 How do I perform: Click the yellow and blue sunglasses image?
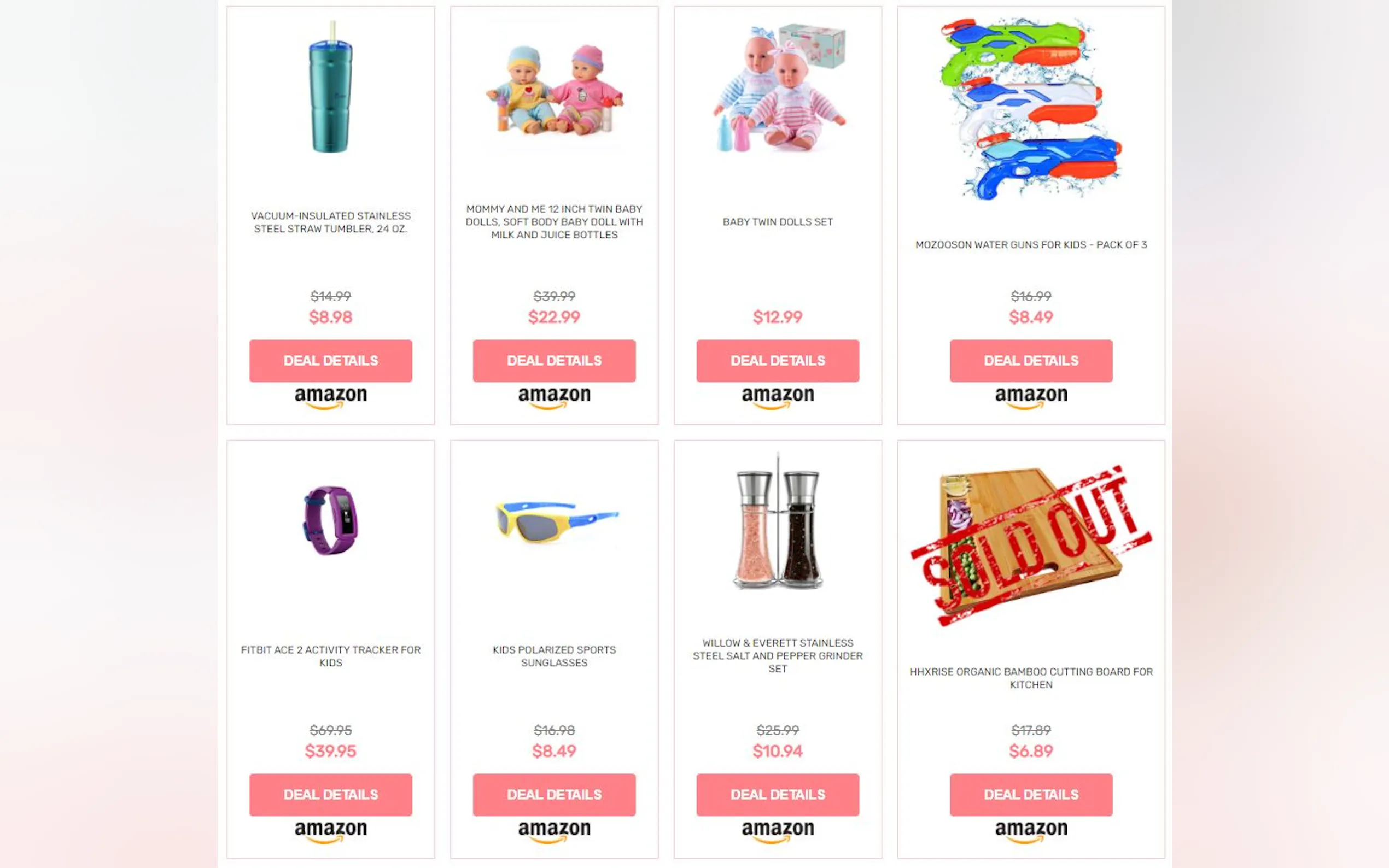(556, 521)
